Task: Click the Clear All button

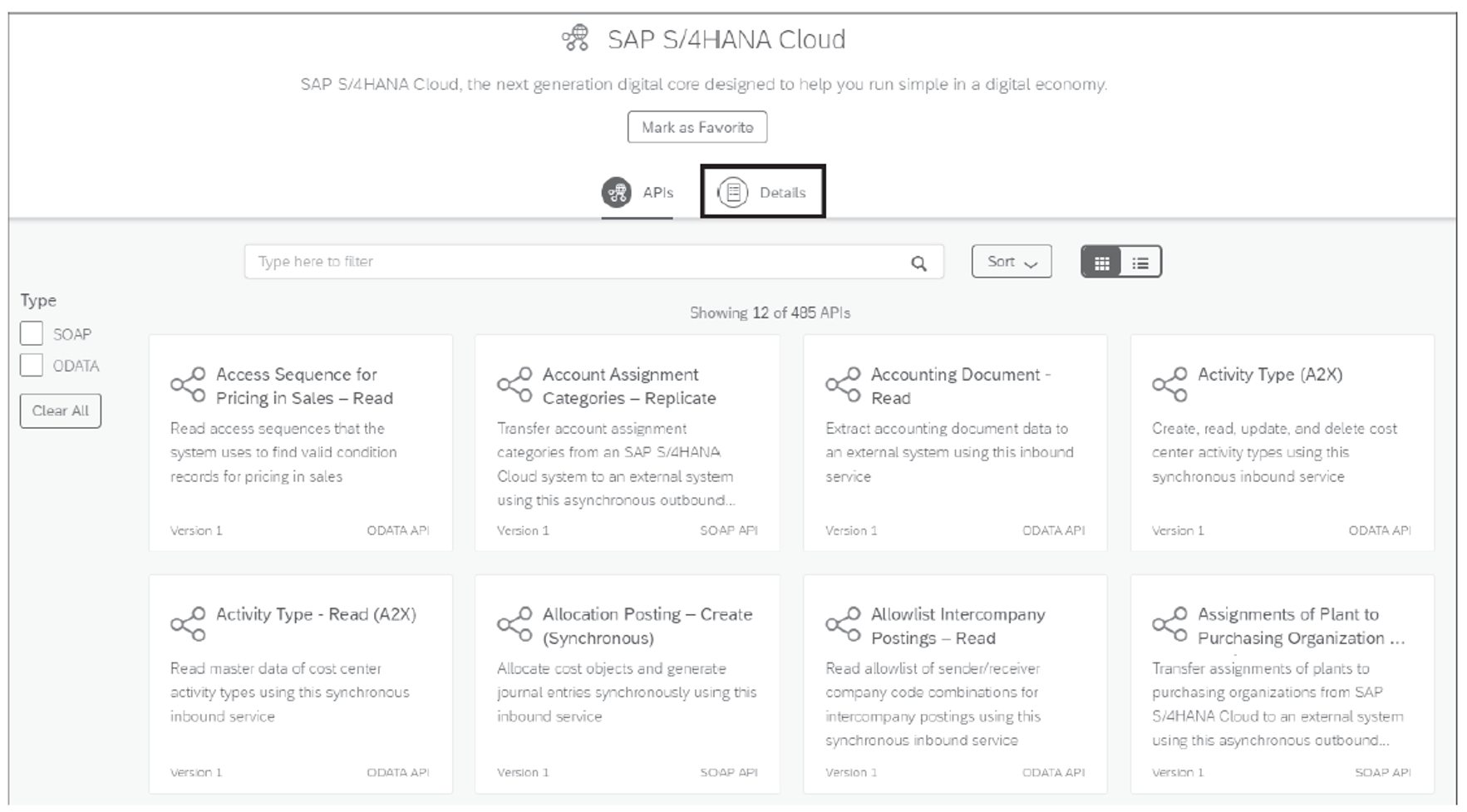Action: [61, 411]
